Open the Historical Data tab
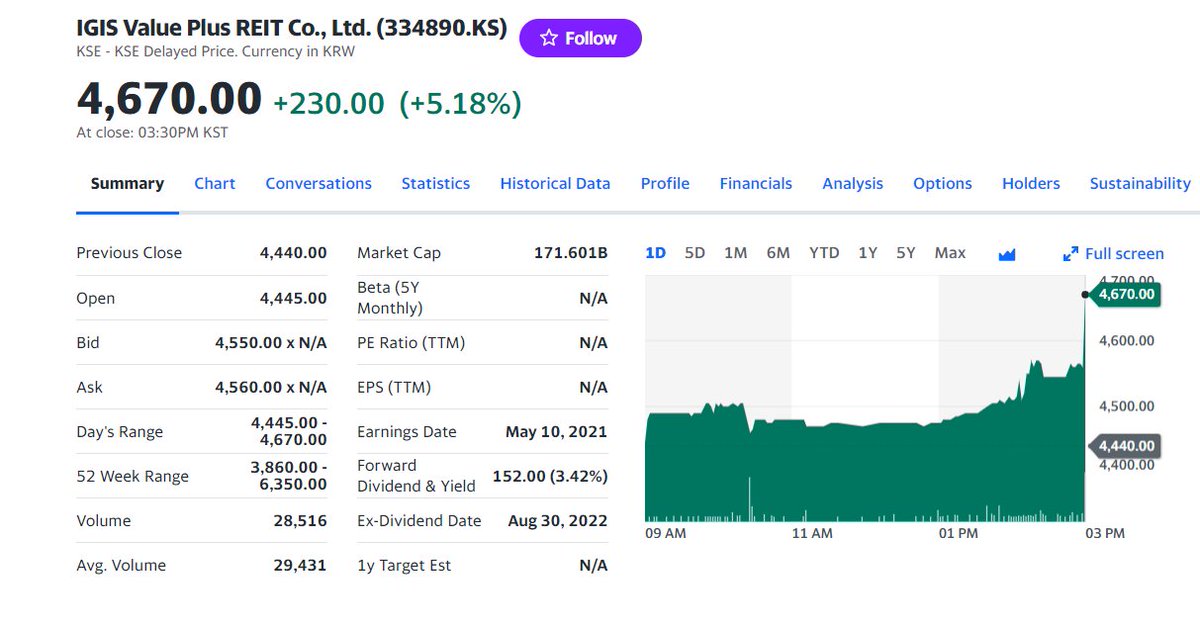 pyautogui.click(x=555, y=184)
